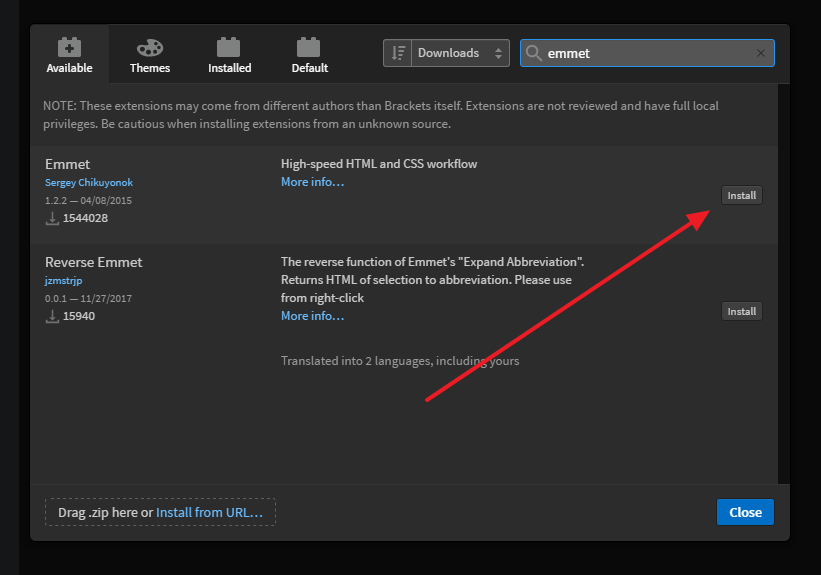Click the Reverse Emmet download icon
Screen dimensions: 821x575
52,316
